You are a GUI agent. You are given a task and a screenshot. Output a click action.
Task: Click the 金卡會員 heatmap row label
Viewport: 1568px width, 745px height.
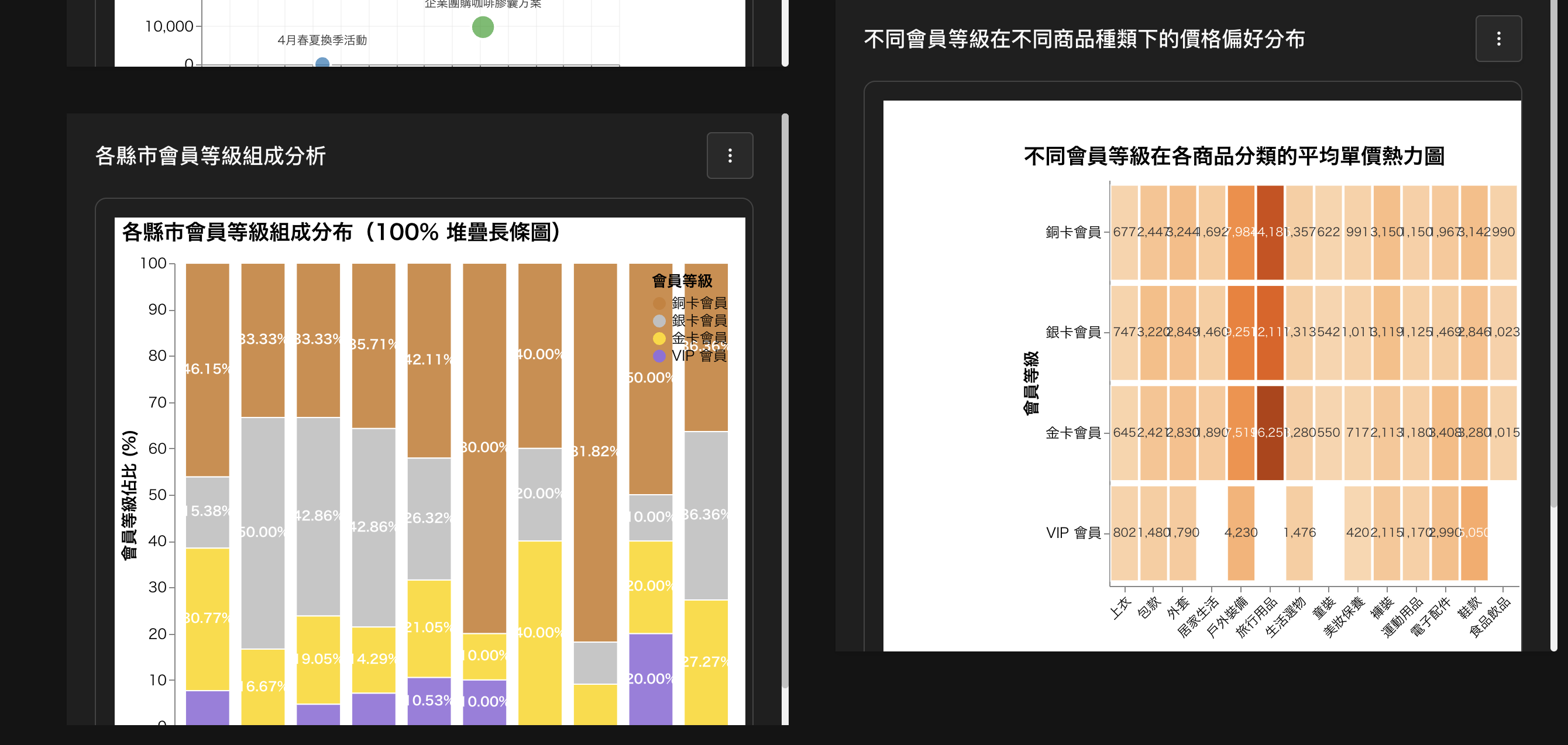[1073, 433]
